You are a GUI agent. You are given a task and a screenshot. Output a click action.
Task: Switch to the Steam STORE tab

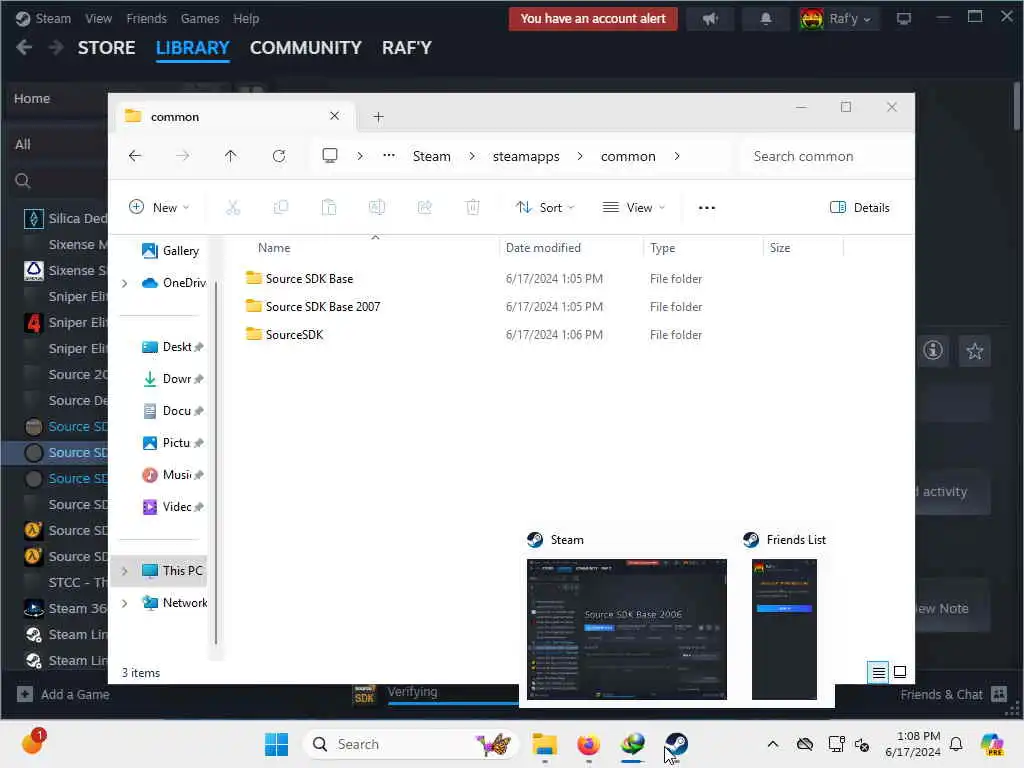[106, 48]
